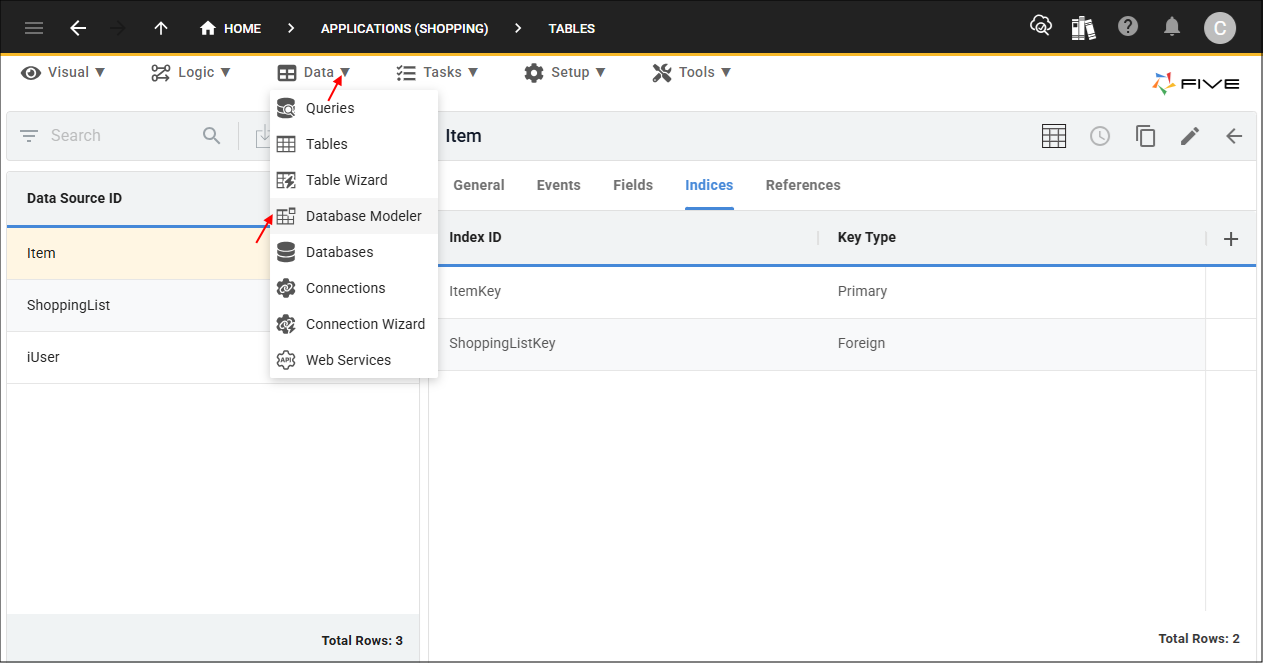Click the edit pencil icon
Screen dimensions: 1263x663
(1189, 135)
